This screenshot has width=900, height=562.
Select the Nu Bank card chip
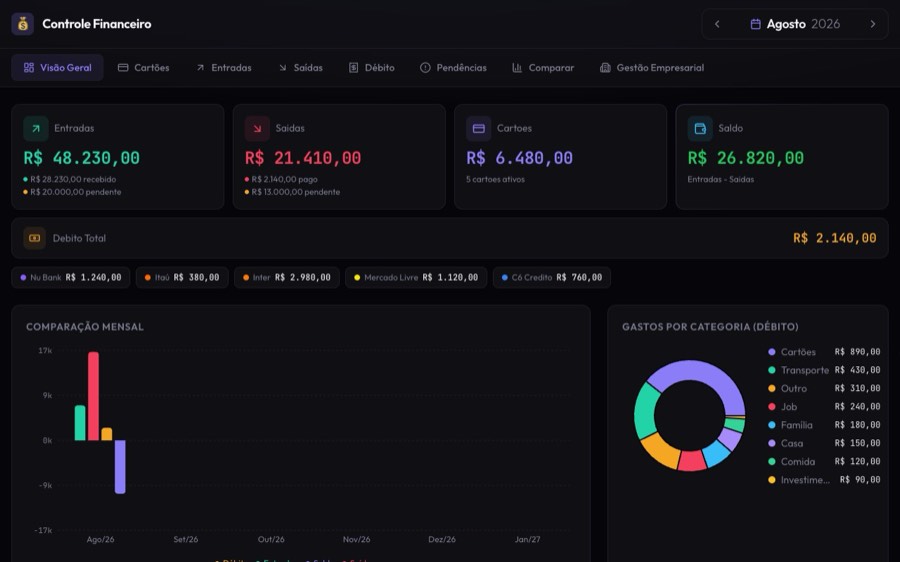(x=71, y=277)
